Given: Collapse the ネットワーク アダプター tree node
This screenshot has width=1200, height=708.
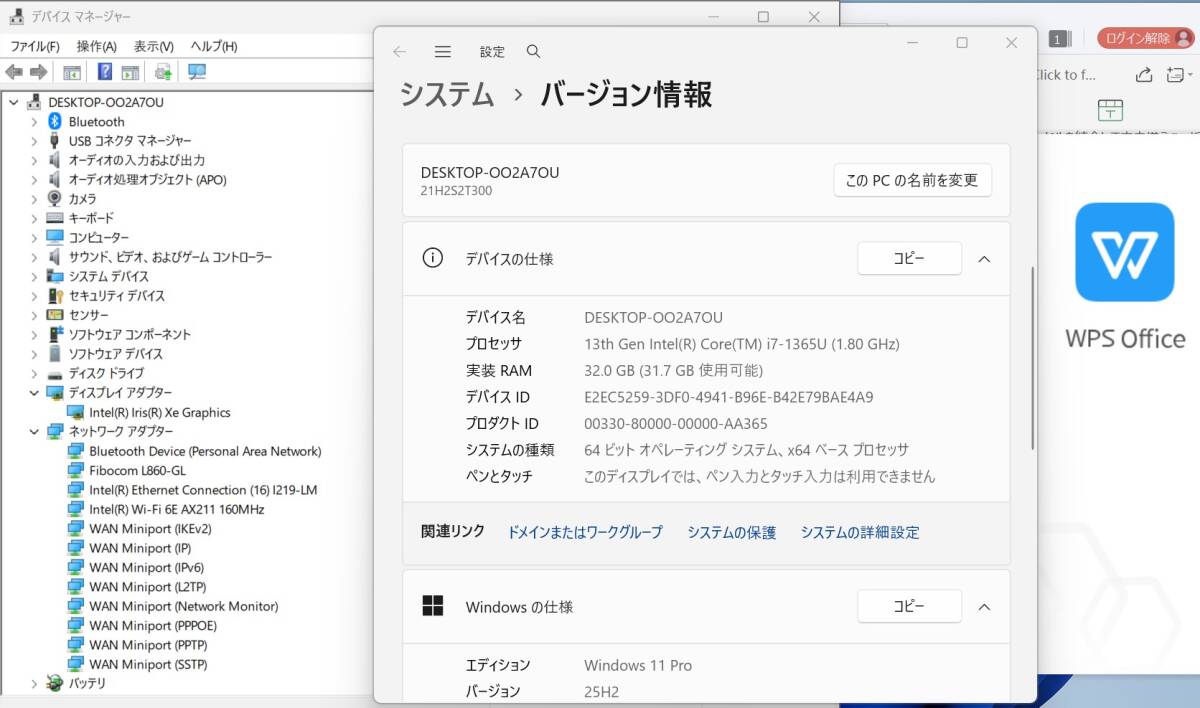Looking at the screenshot, I should (34, 432).
